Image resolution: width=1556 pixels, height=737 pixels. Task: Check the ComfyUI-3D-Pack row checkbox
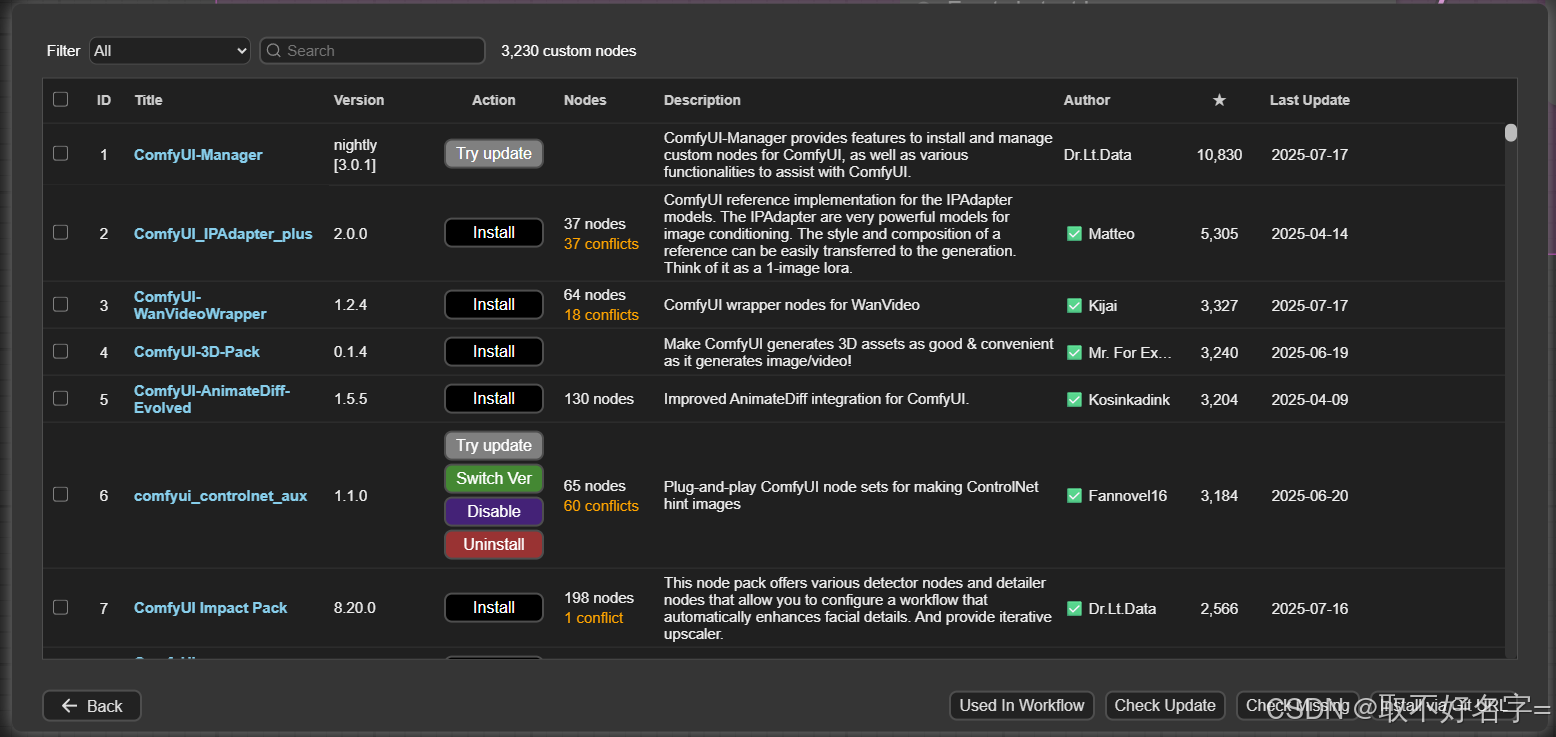tap(61, 351)
